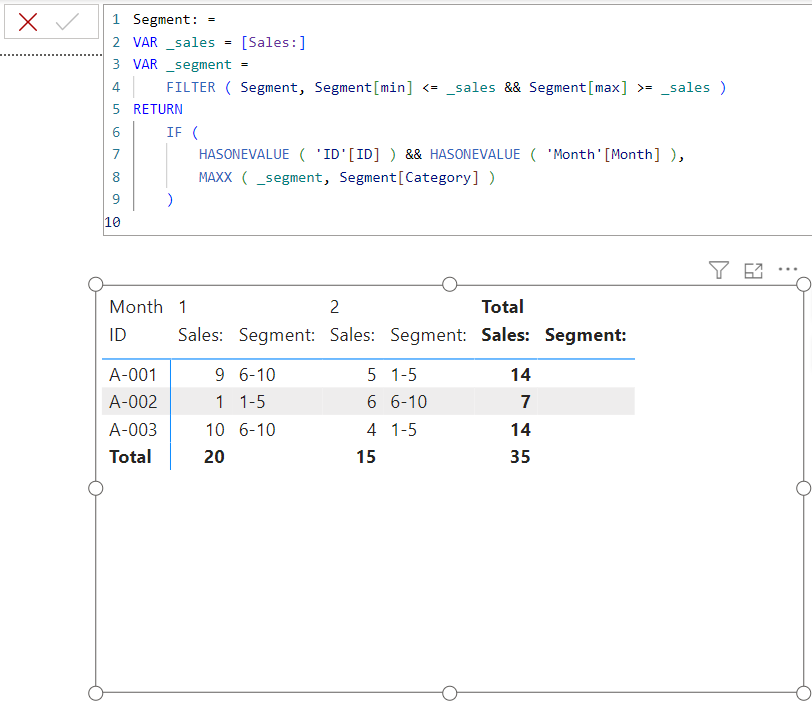Click the month 2 total 15
812x707 pixels.
(x=366, y=457)
